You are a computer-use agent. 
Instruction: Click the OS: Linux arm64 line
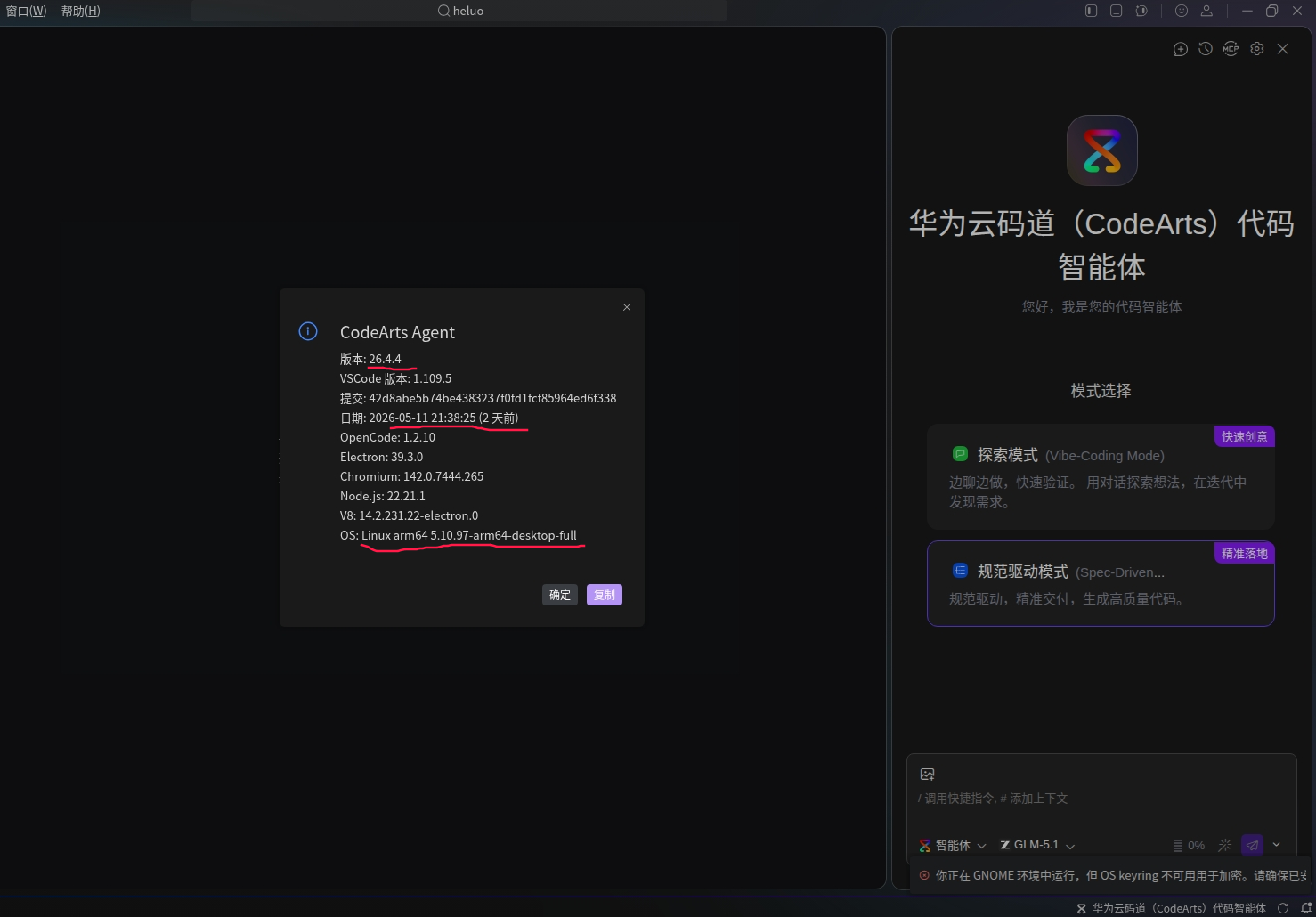[459, 535]
